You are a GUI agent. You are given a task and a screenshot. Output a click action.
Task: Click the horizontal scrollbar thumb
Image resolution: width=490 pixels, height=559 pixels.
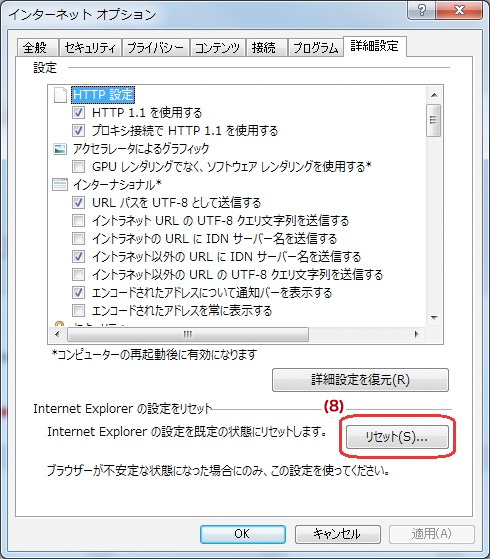(188, 334)
